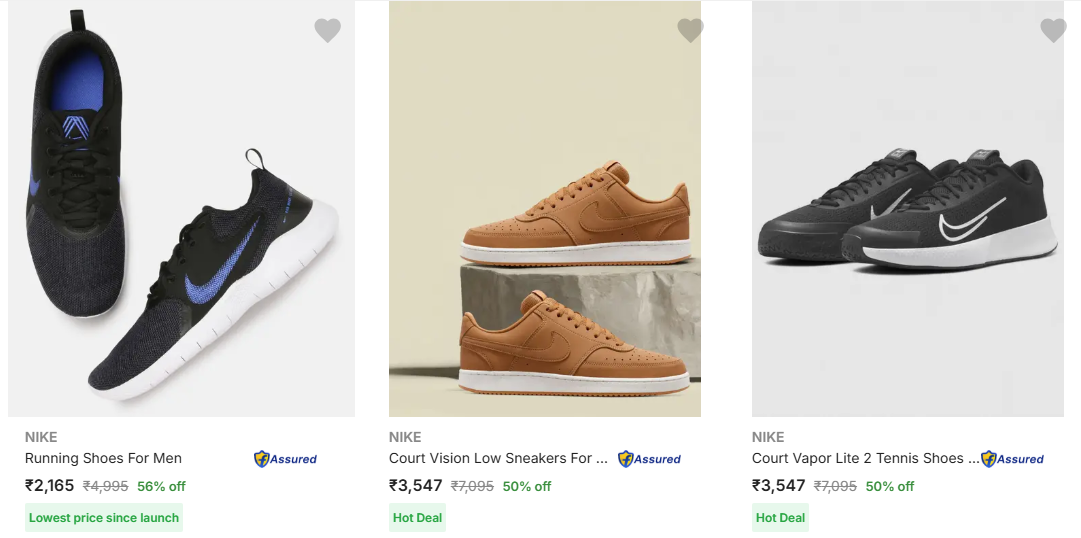Open the brown Court Vision sneakers photo

click(545, 210)
